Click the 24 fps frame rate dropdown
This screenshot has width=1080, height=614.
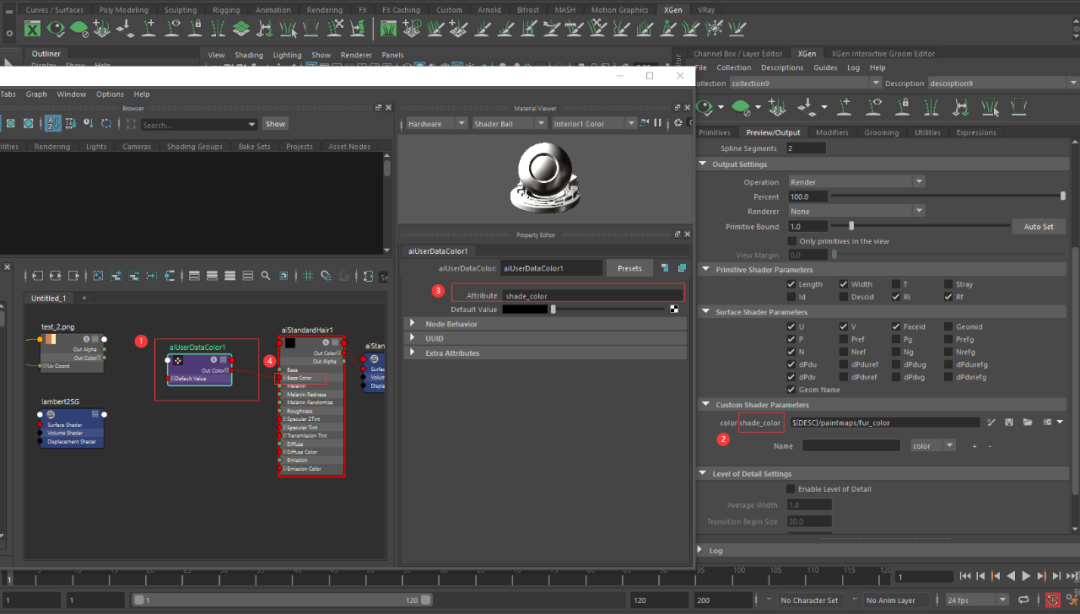pyautogui.click(x=976, y=600)
